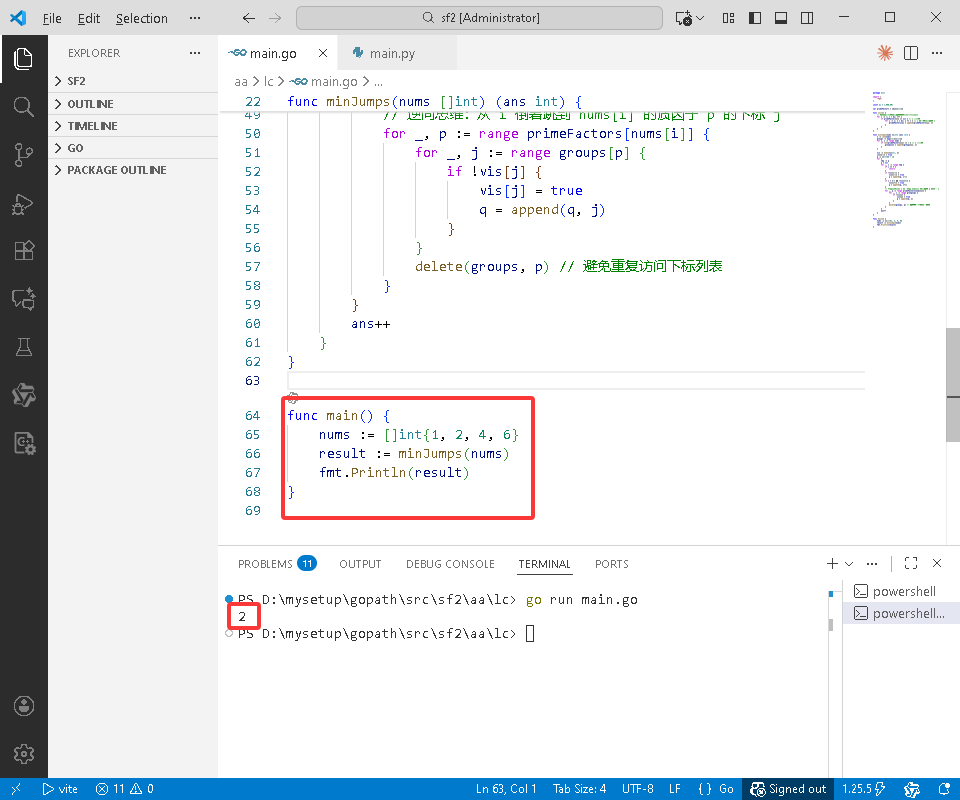The image size is (960, 800).
Task: Click the editor vertical scrollbar thumb
Action: click(953, 384)
